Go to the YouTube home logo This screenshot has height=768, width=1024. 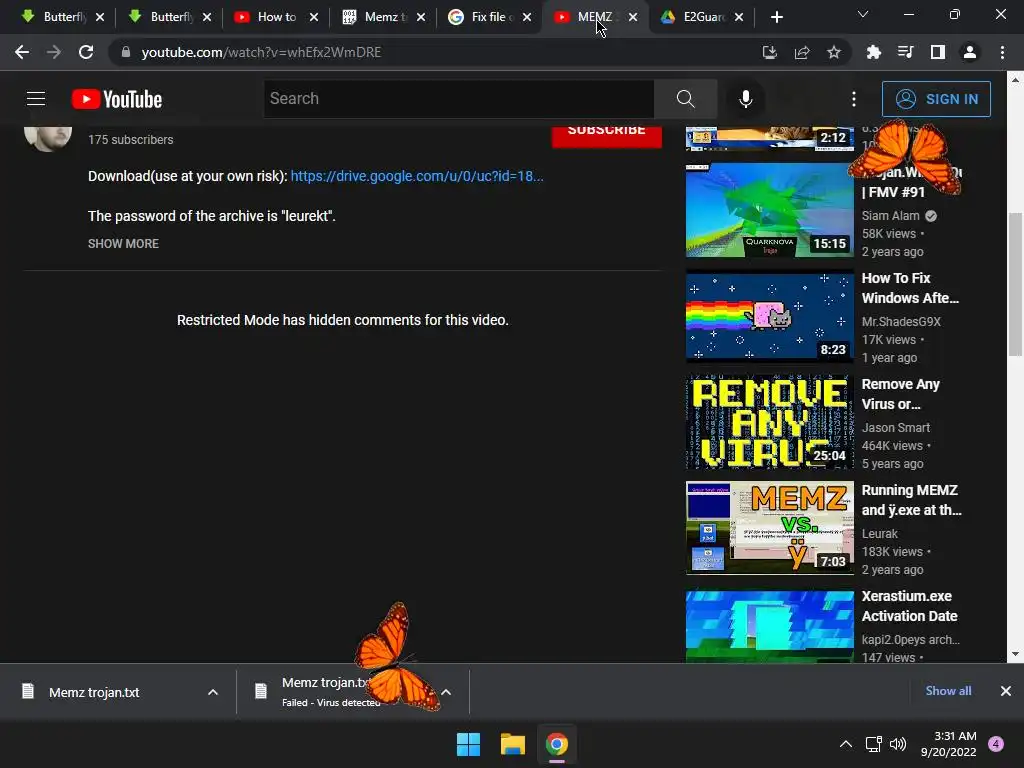tap(117, 99)
